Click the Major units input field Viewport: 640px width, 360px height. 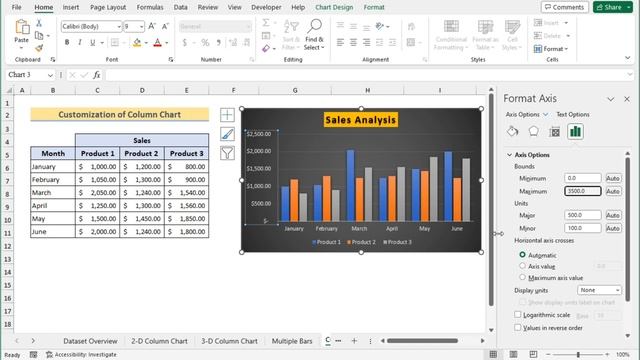582,215
